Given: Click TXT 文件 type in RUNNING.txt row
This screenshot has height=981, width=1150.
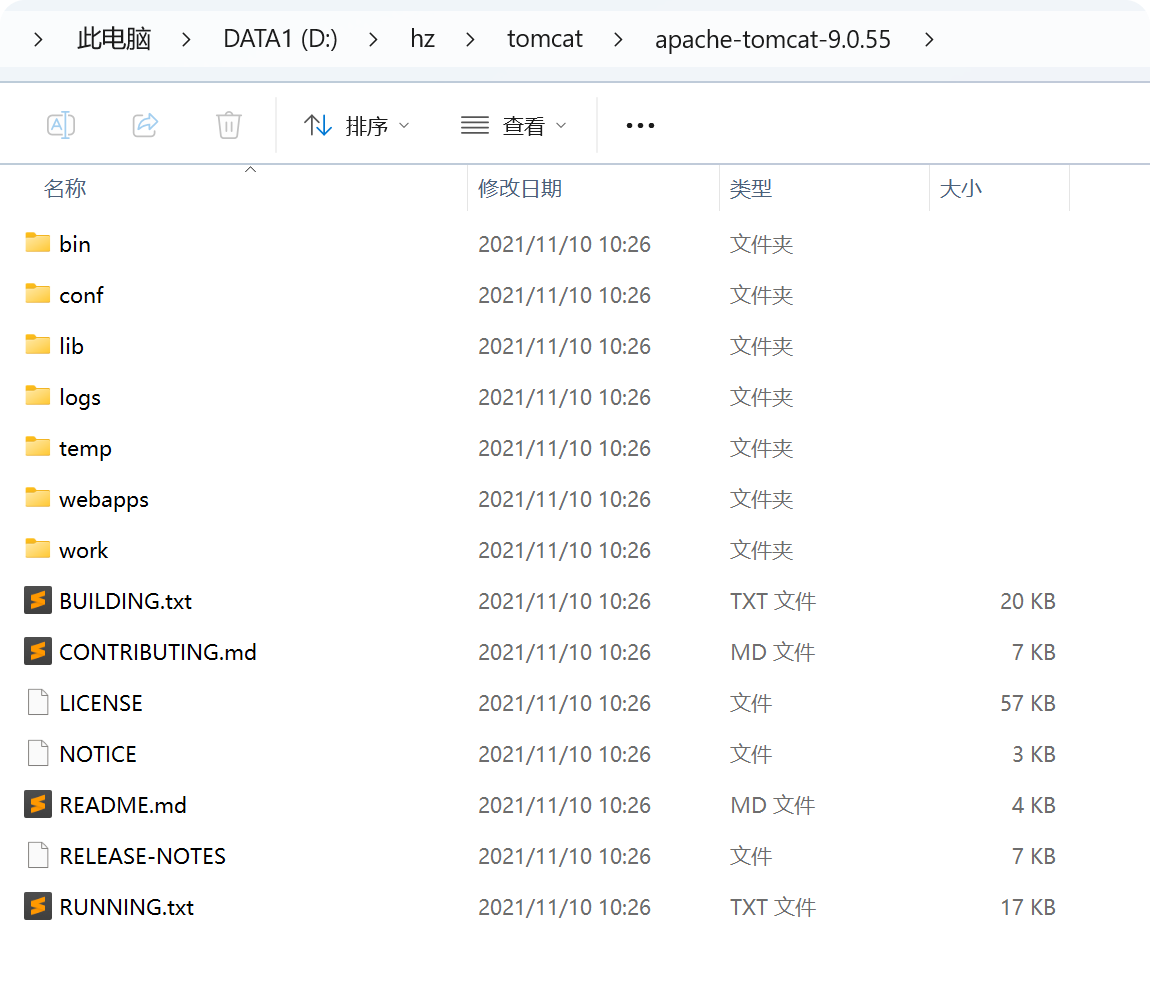Looking at the screenshot, I should [772, 908].
